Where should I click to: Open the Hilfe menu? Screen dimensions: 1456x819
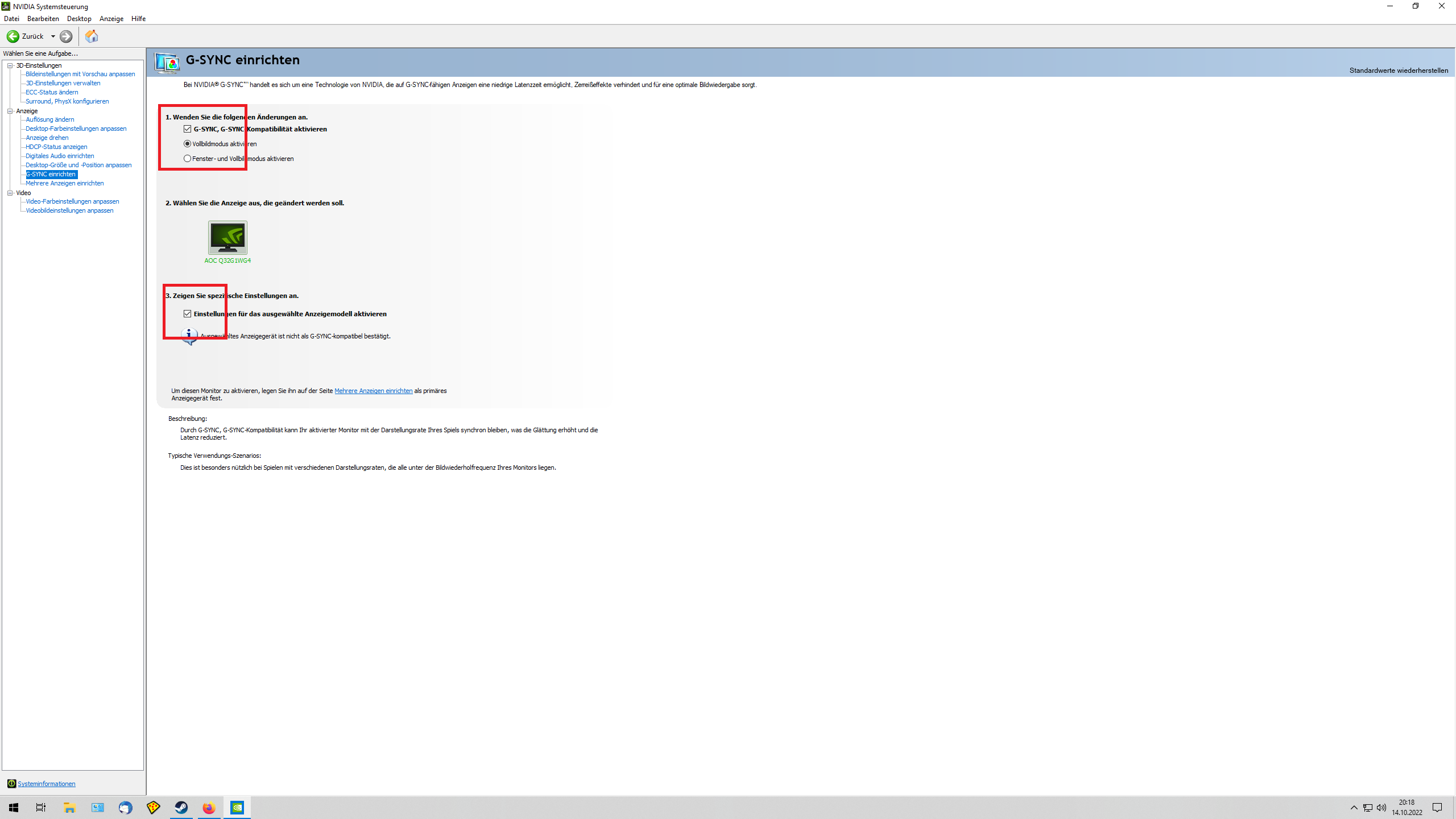pyautogui.click(x=138, y=19)
